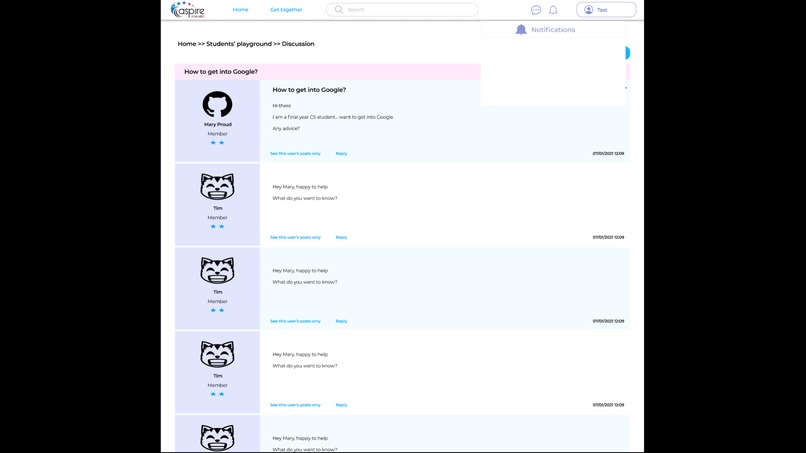See this user's posts only on first Tim reply

pos(295,237)
